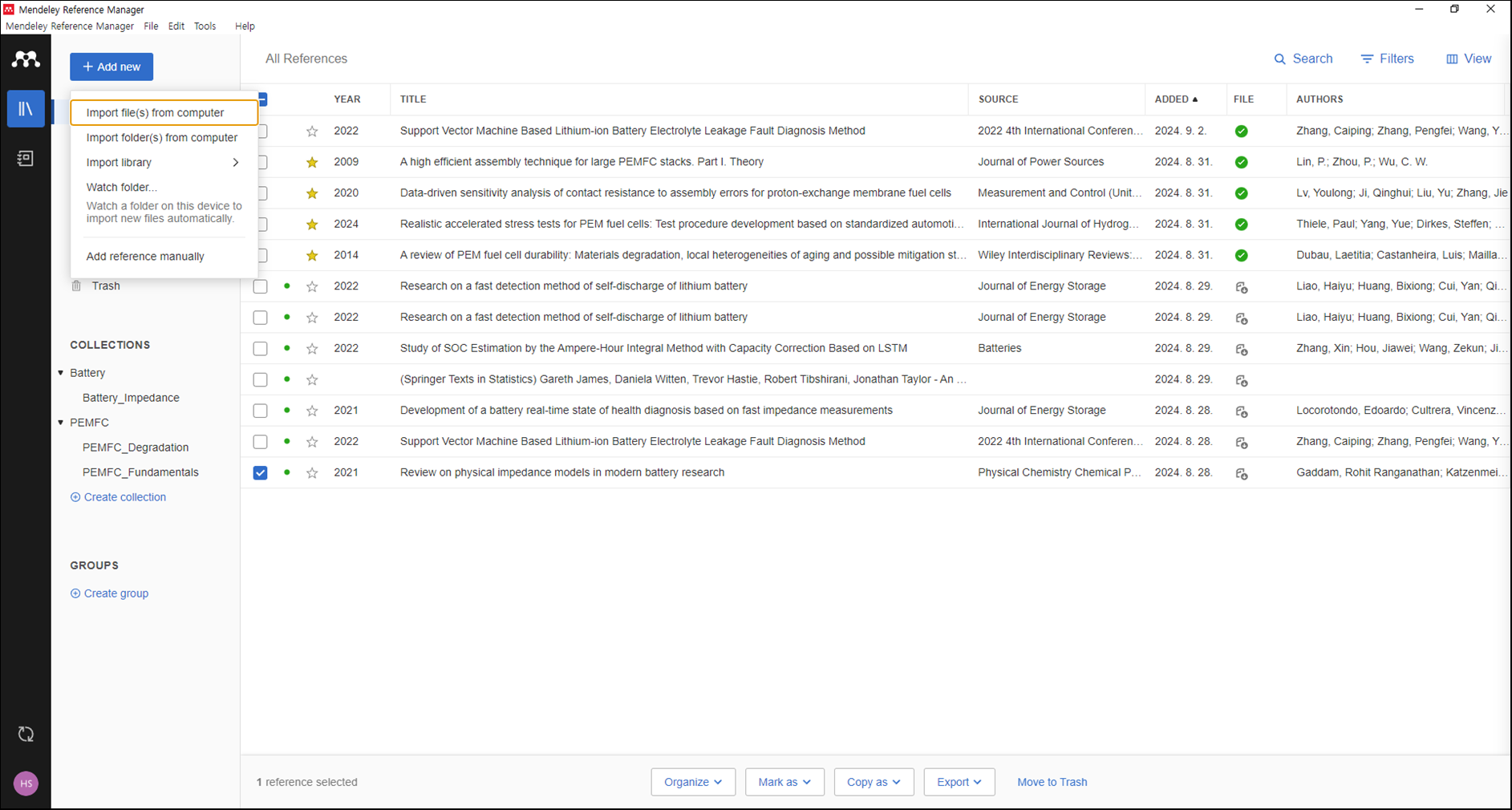Click the Add new button

point(111,67)
